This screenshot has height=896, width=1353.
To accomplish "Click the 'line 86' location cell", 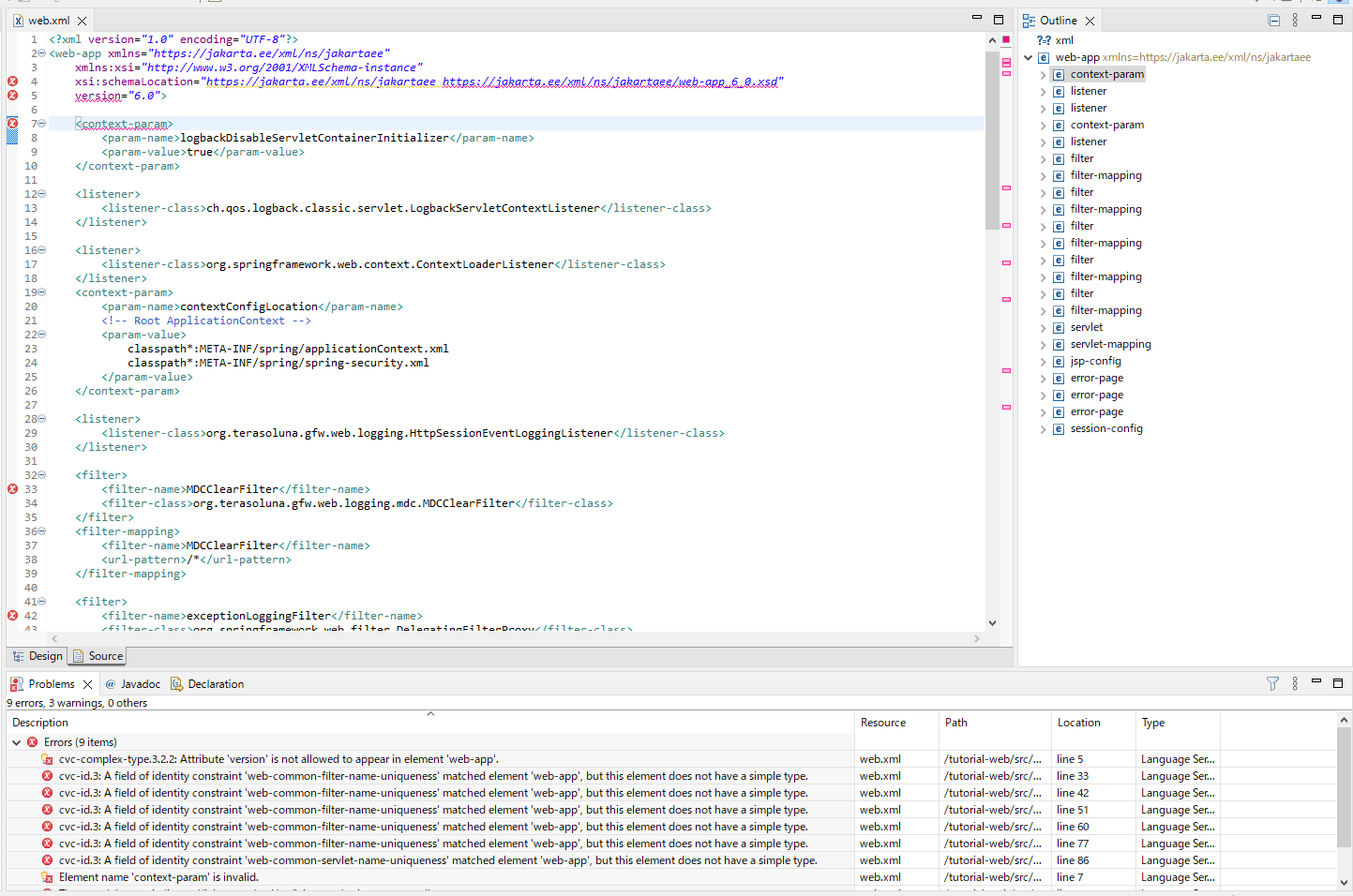I will pyautogui.click(x=1073, y=860).
